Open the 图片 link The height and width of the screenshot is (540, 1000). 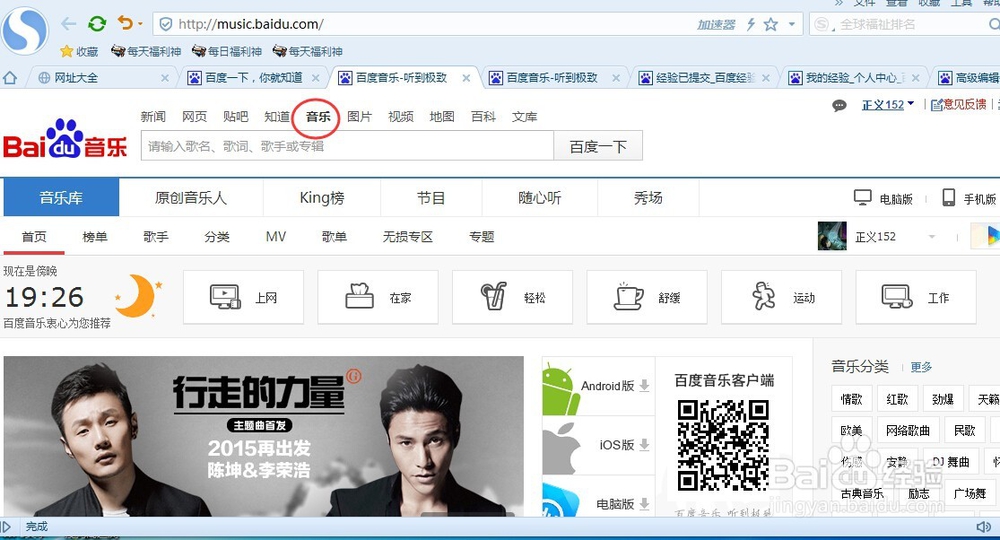tap(359, 117)
